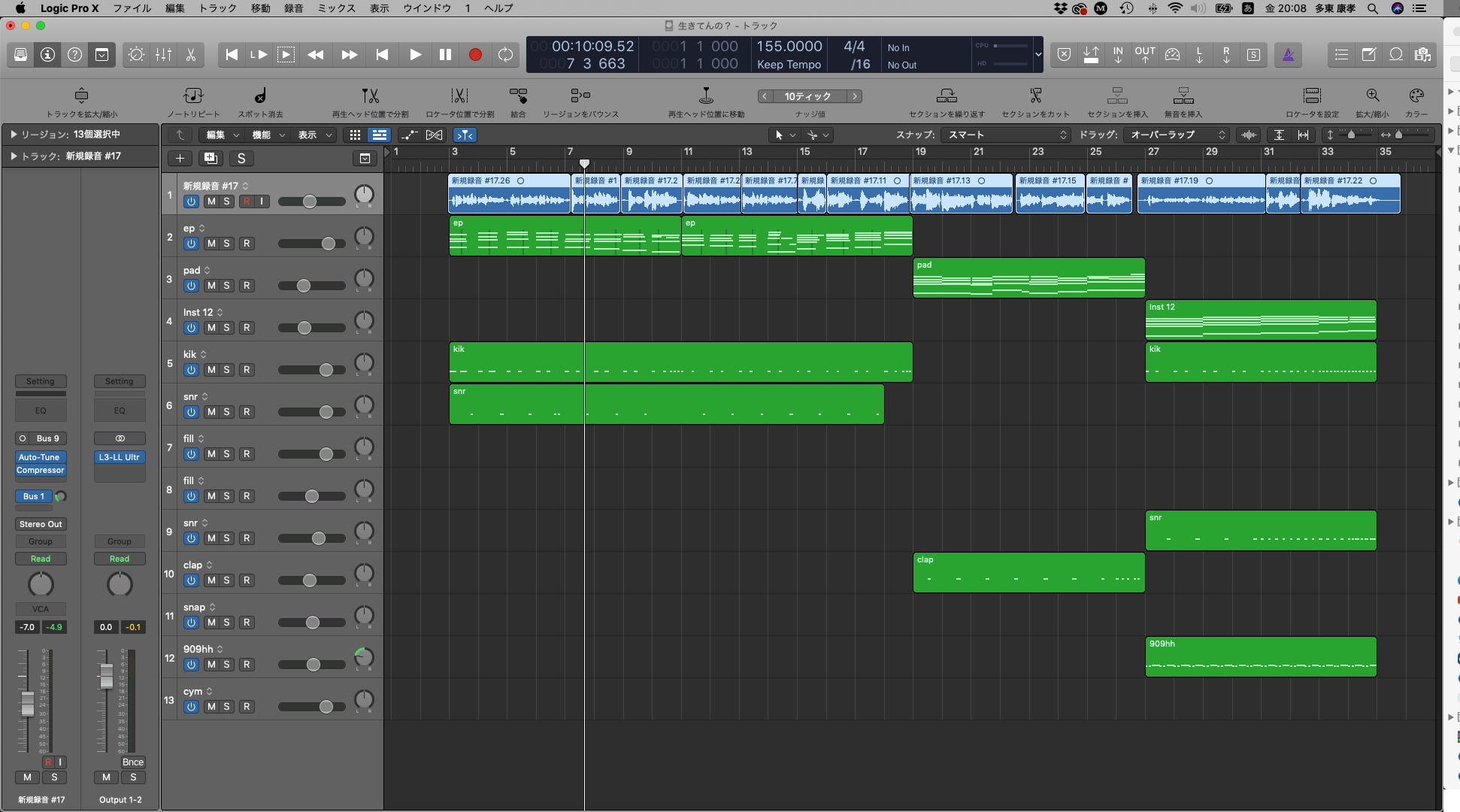Open the 編集 menu in tracks area
1460x812 pixels.
click(222, 135)
